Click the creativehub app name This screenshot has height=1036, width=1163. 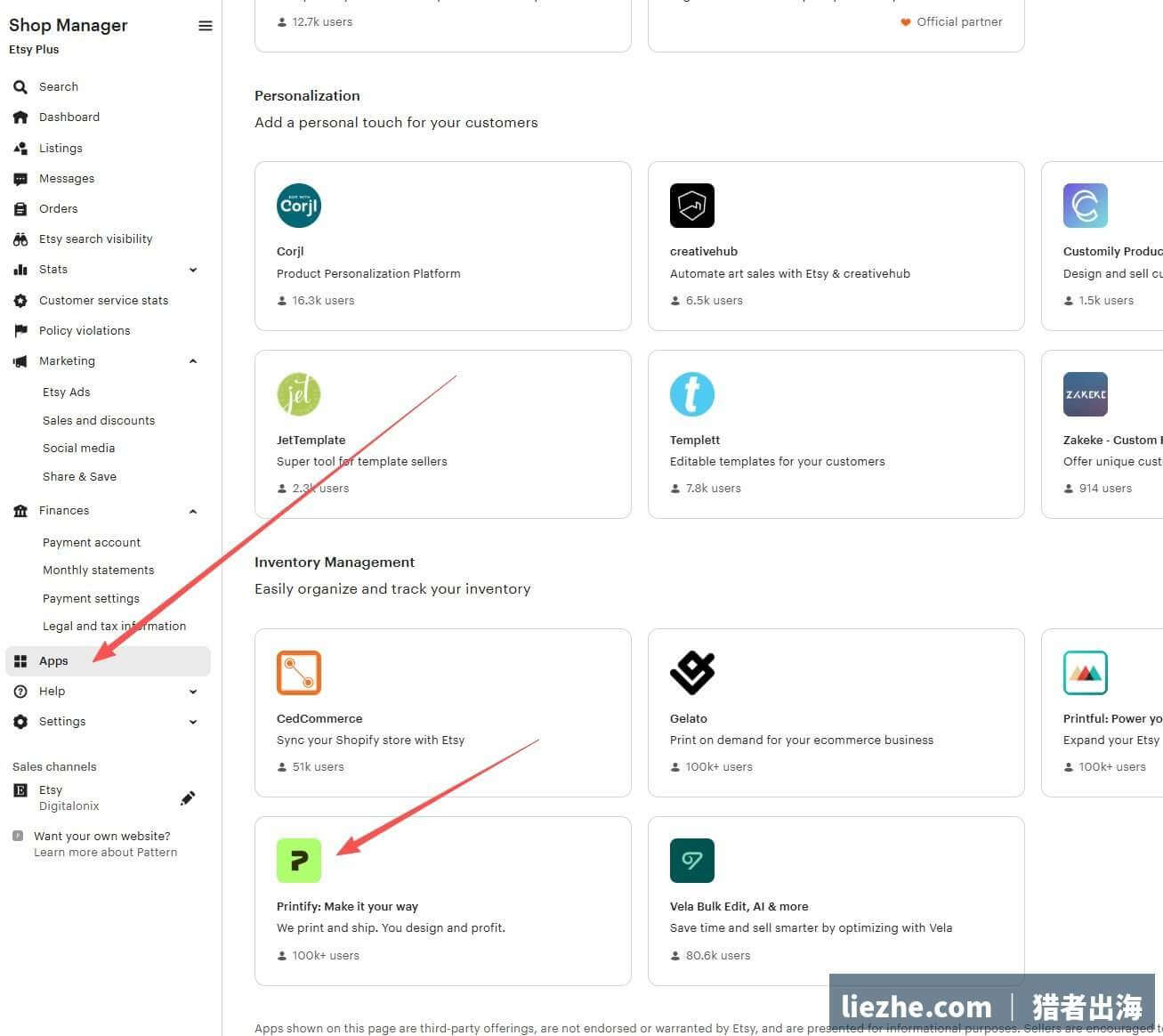[x=704, y=252]
